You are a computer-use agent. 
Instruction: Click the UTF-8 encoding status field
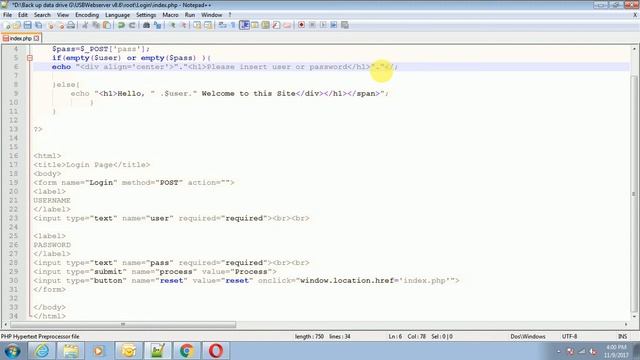[569, 337]
